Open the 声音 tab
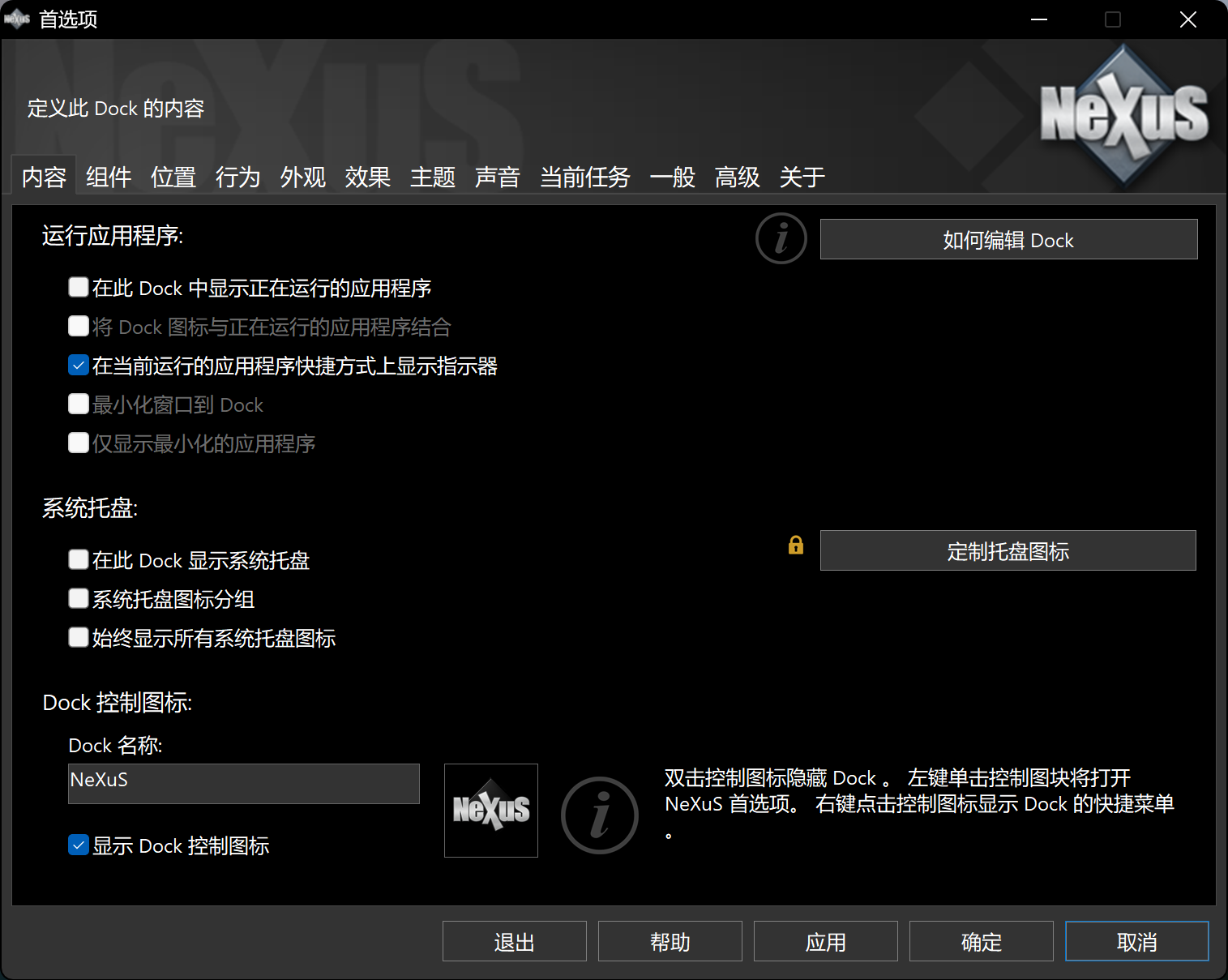This screenshot has width=1228, height=980. pos(497,176)
